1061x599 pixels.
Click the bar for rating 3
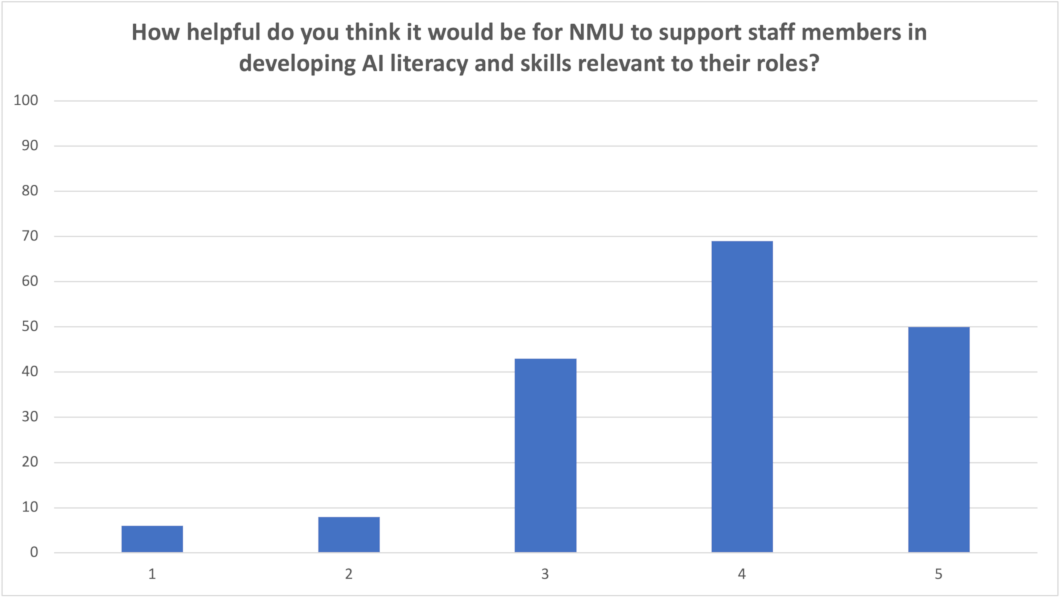click(545, 455)
